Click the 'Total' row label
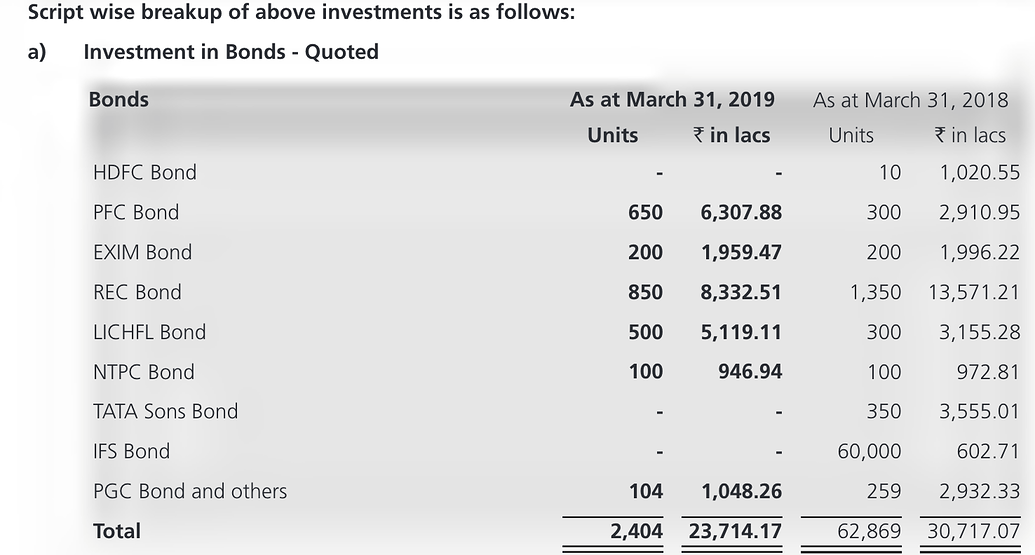Viewport: 1035px width, 555px height. click(x=117, y=531)
